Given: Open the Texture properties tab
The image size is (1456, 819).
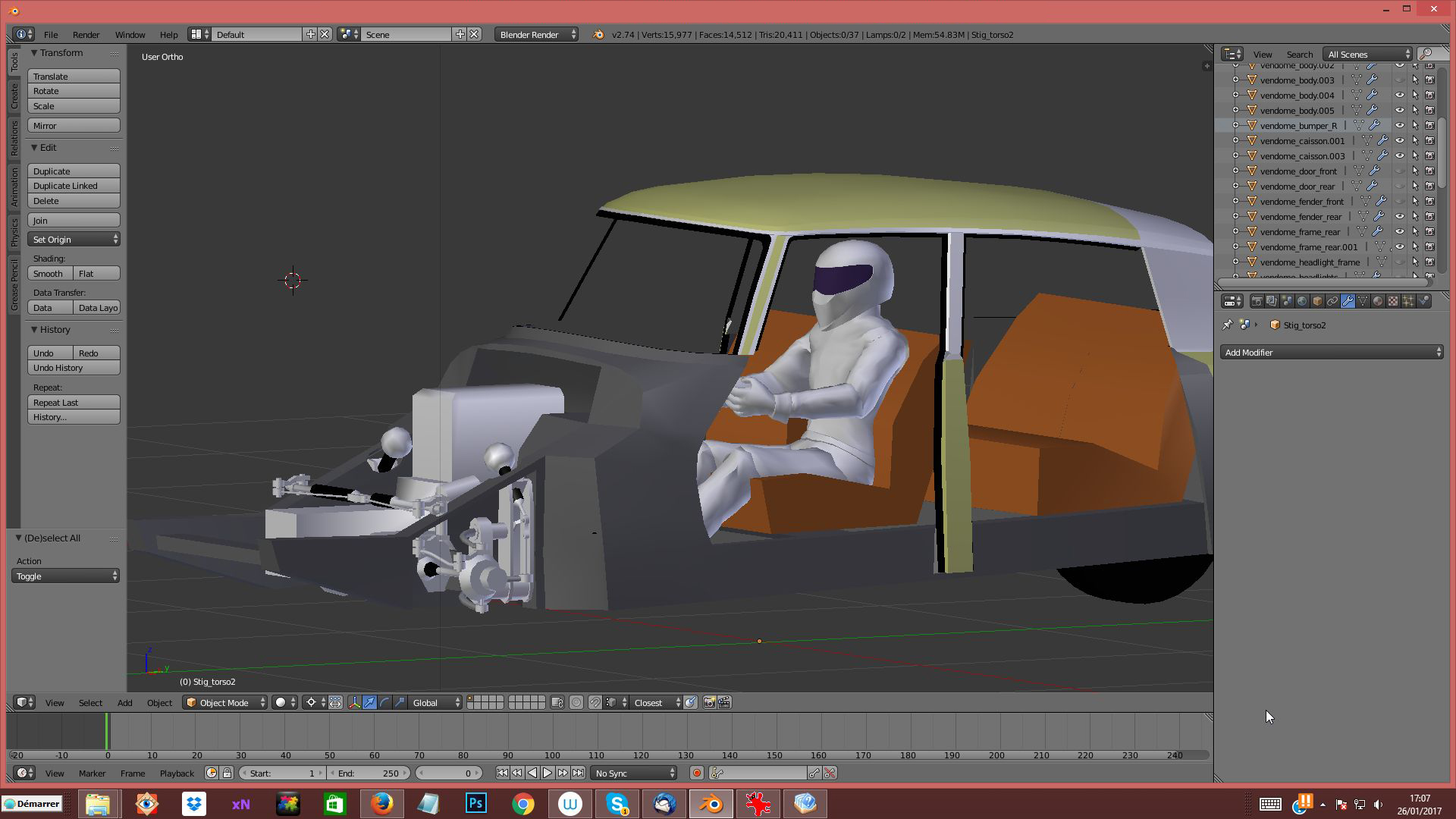Looking at the screenshot, I should pyautogui.click(x=1393, y=301).
